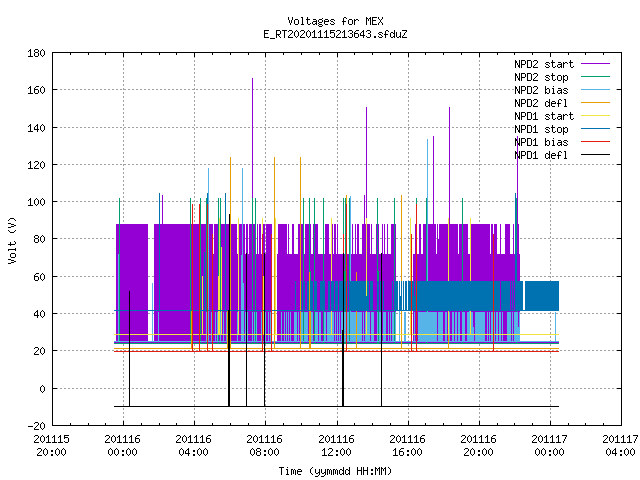Click the 'NPD2 stop' legend label
Viewport: 640px width, 480px height.
541,77
